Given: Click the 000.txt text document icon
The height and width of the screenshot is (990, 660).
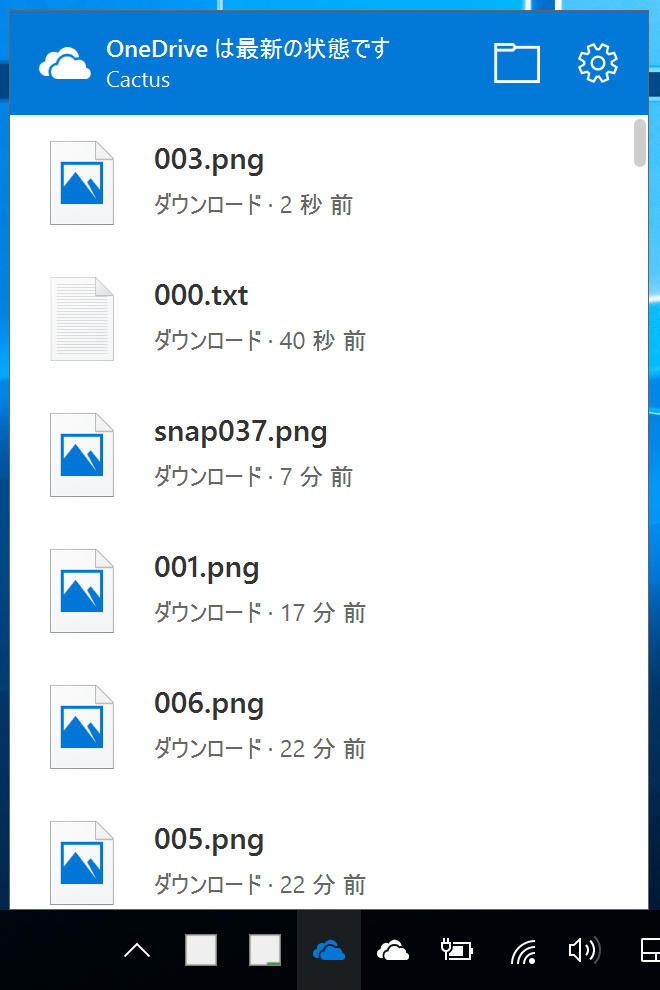Looking at the screenshot, I should (x=82, y=319).
